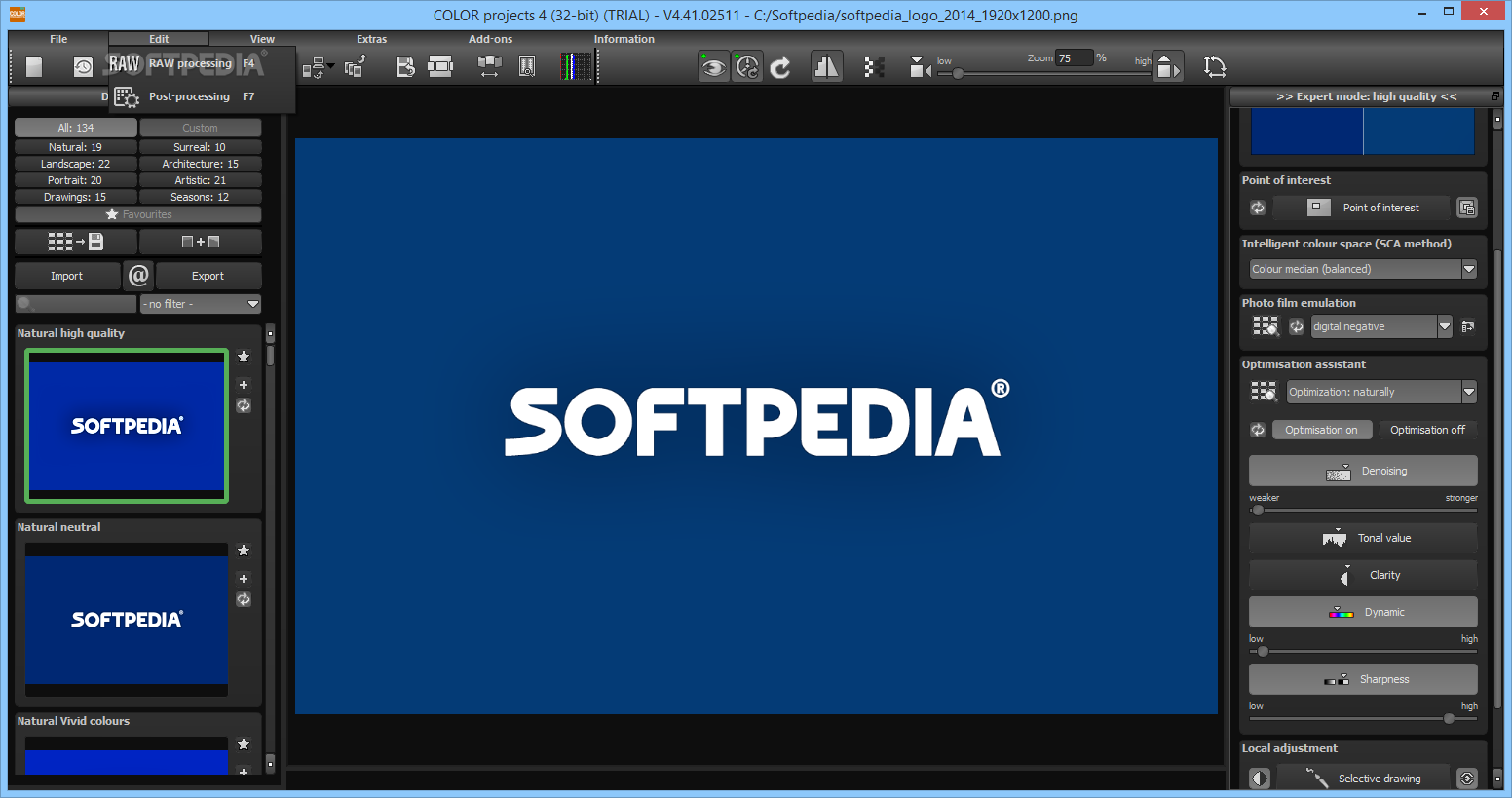Image resolution: width=1512 pixels, height=798 pixels.
Task: Show the Favourites presets
Action: click(138, 214)
